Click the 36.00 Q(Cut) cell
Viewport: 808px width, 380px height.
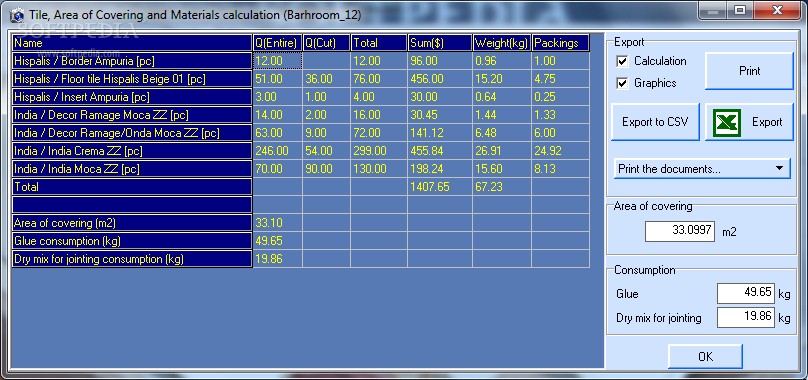tap(326, 79)
